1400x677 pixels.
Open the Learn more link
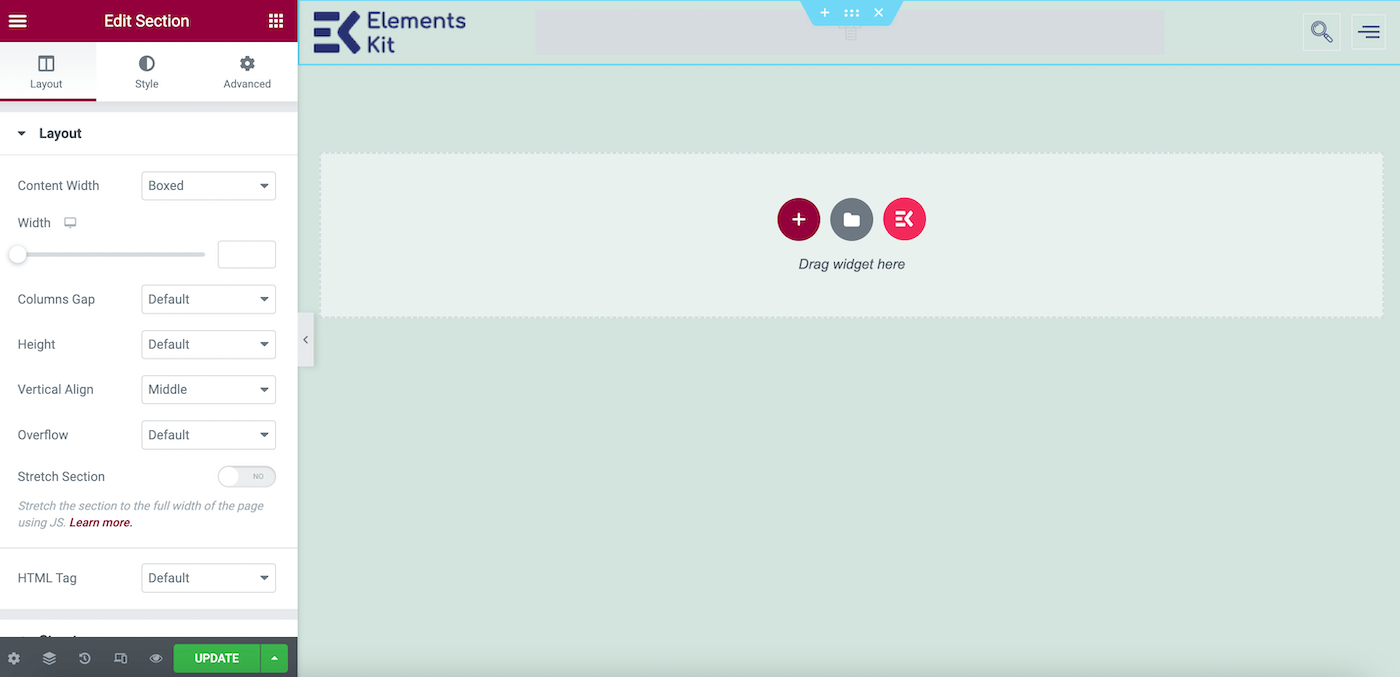point(101,523)
